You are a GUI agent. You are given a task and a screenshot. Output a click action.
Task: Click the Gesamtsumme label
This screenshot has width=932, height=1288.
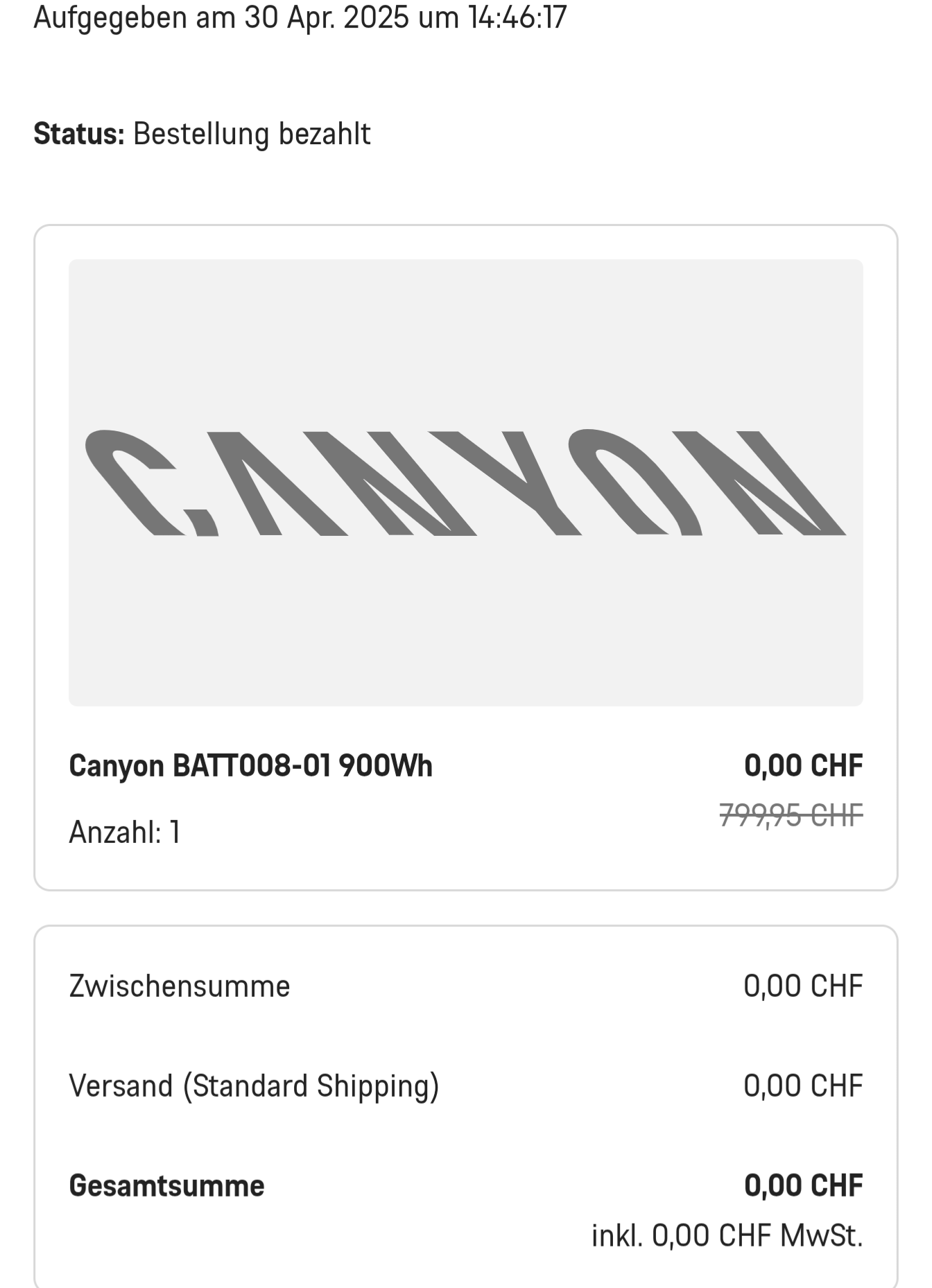coord(166,1186)
